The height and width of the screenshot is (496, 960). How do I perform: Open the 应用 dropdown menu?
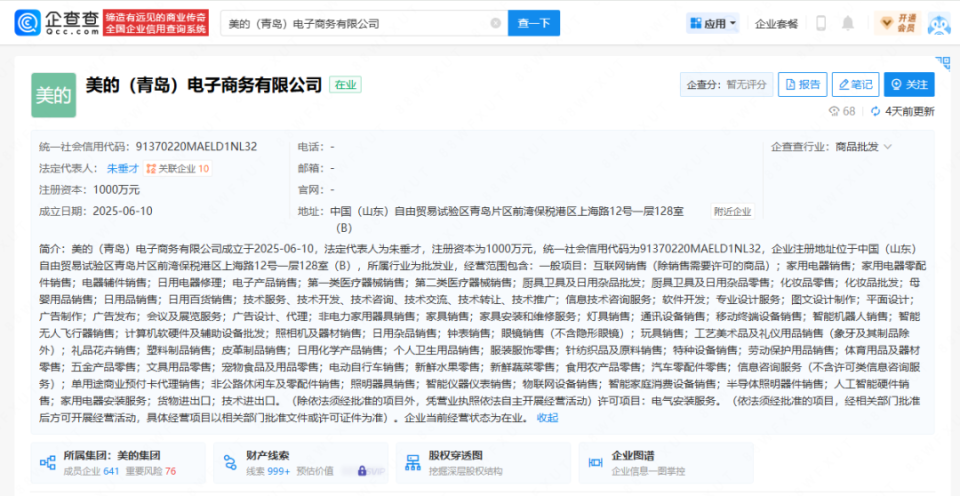pyautogui.click(x=714, y=23)
